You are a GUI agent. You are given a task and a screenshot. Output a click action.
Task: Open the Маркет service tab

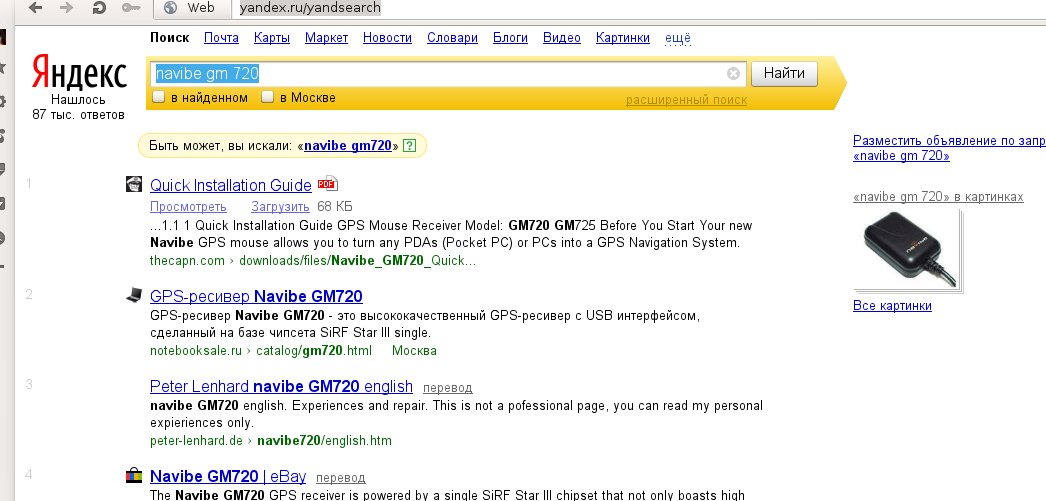click(x=326, y=38)
